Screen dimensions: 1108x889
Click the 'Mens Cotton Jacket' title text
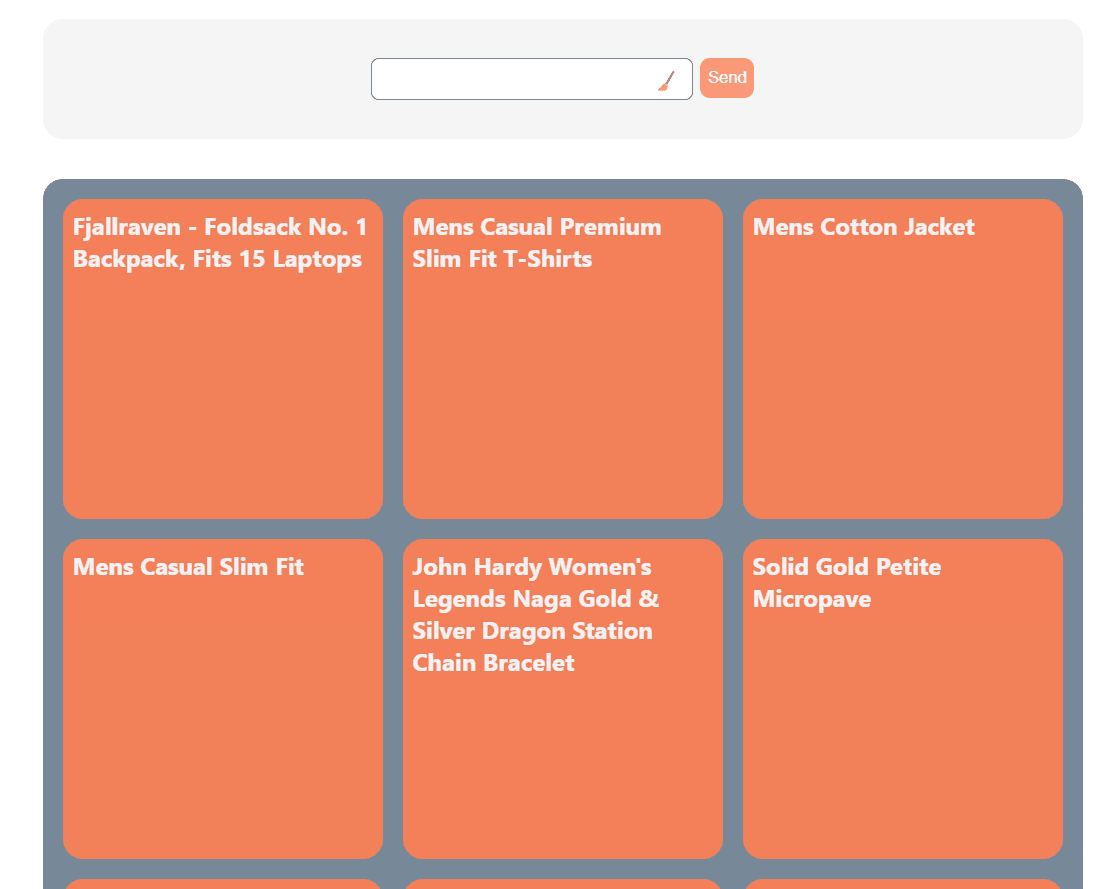pyautogui.click(x=863, y=227)
